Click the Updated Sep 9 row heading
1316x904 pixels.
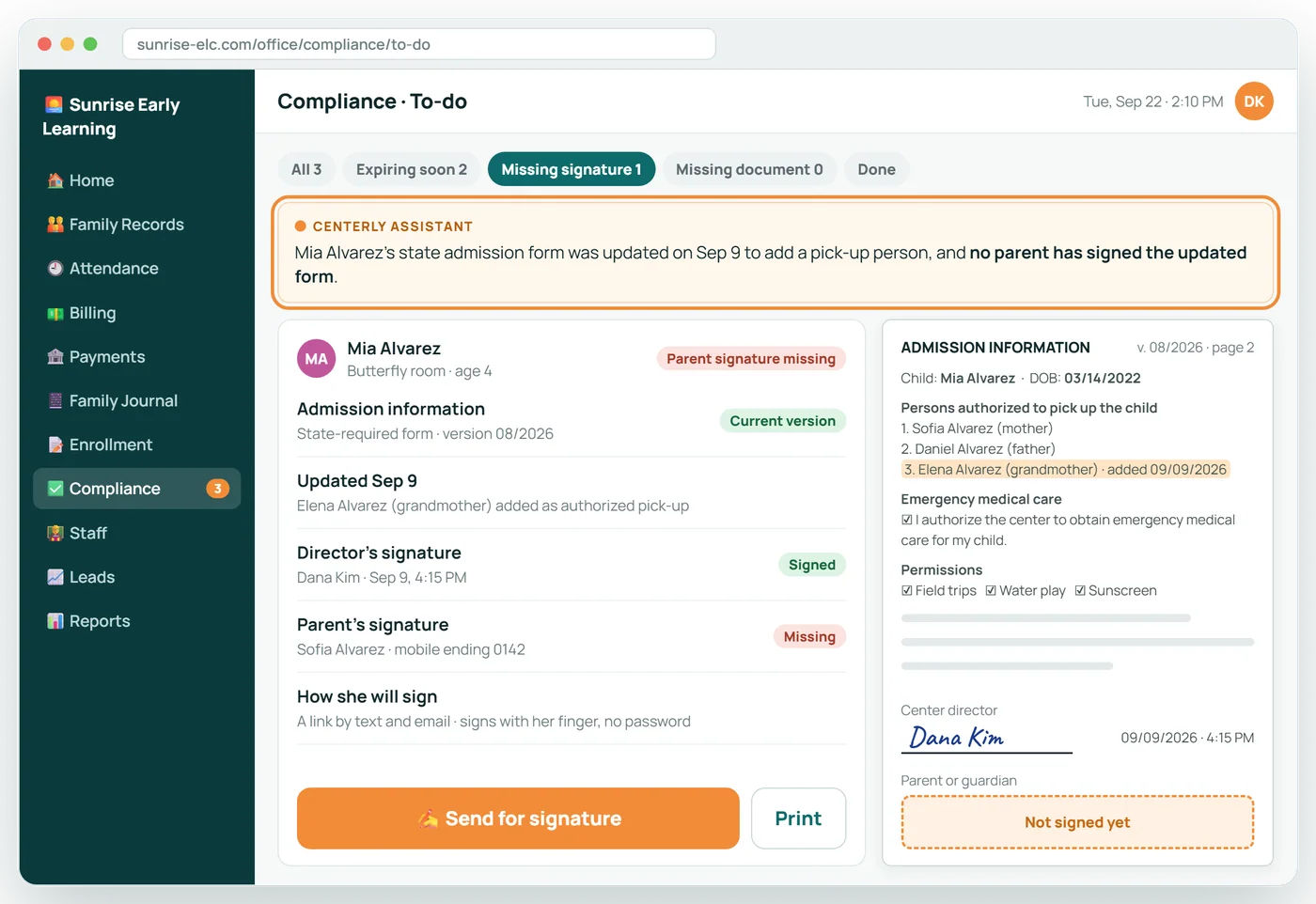click(x=357, y=481)
